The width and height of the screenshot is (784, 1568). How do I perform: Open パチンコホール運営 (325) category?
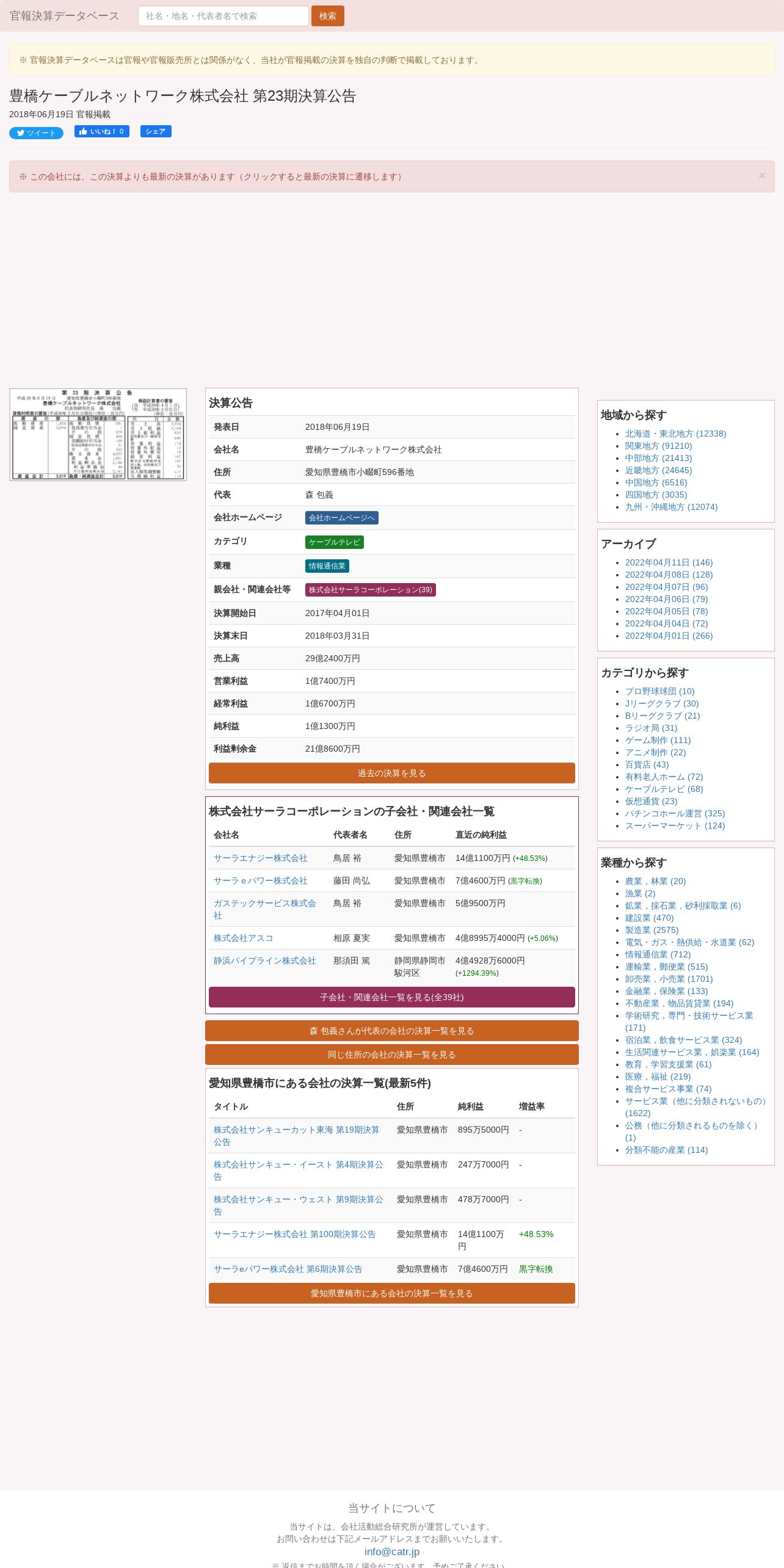point(675,813)
